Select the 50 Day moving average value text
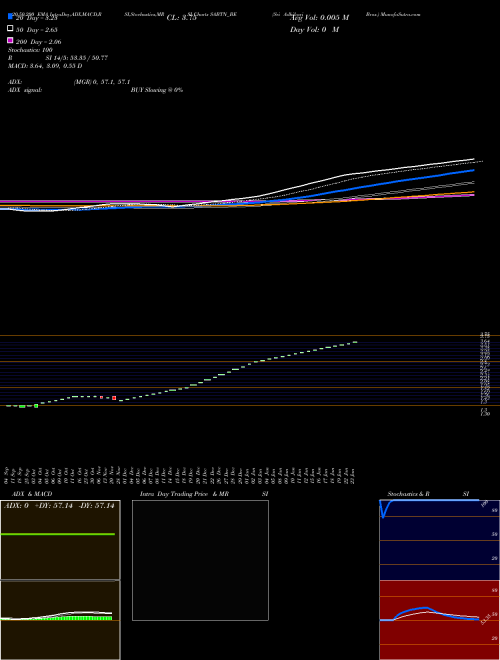Screen dimensions: 500x660 tap(36, 30)
